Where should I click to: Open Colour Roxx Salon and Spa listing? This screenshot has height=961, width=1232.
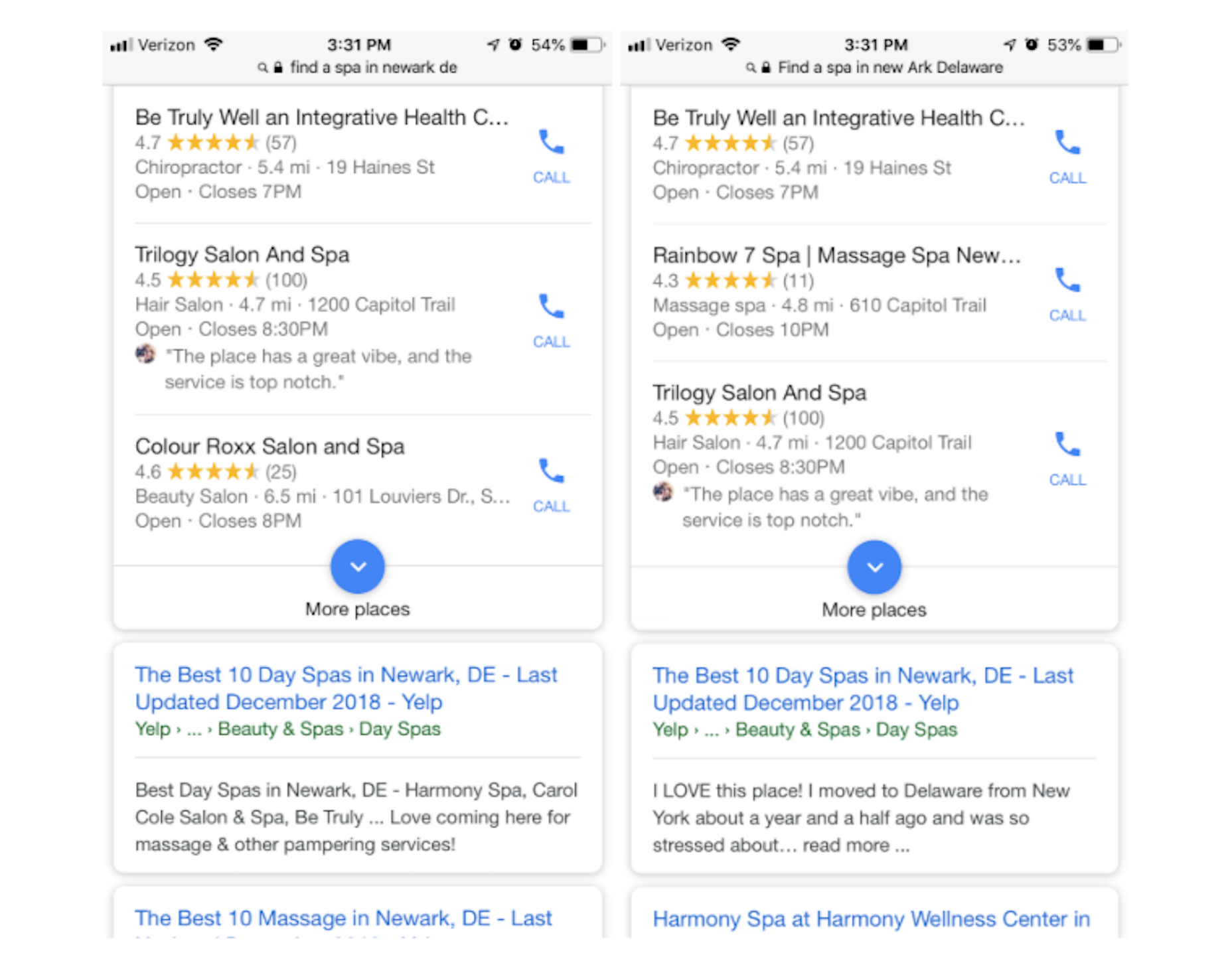pyautogui.click(x=269, y=447)
